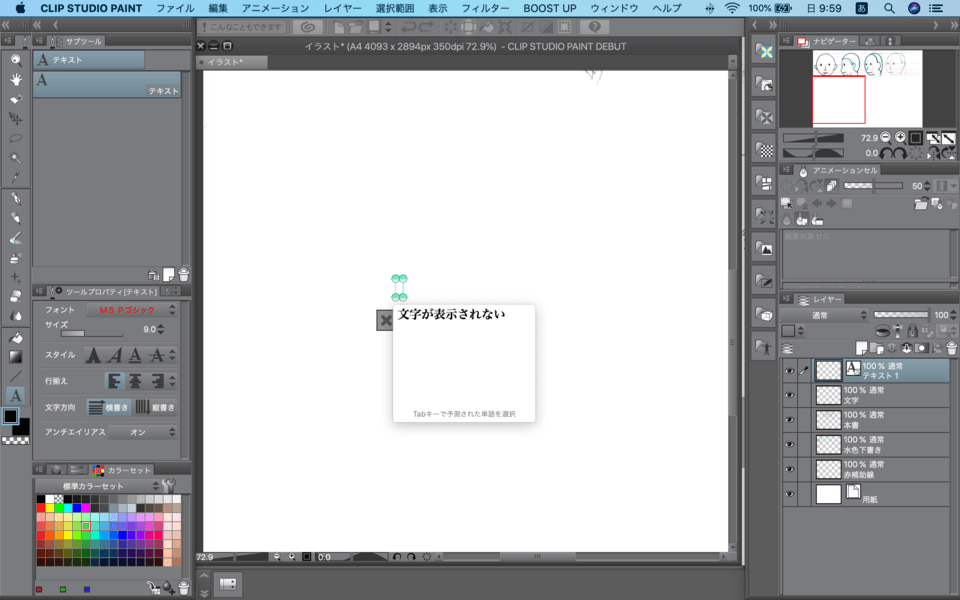Click the 横書き horizontal text button
960x600 pixels.
coord(109,407)
